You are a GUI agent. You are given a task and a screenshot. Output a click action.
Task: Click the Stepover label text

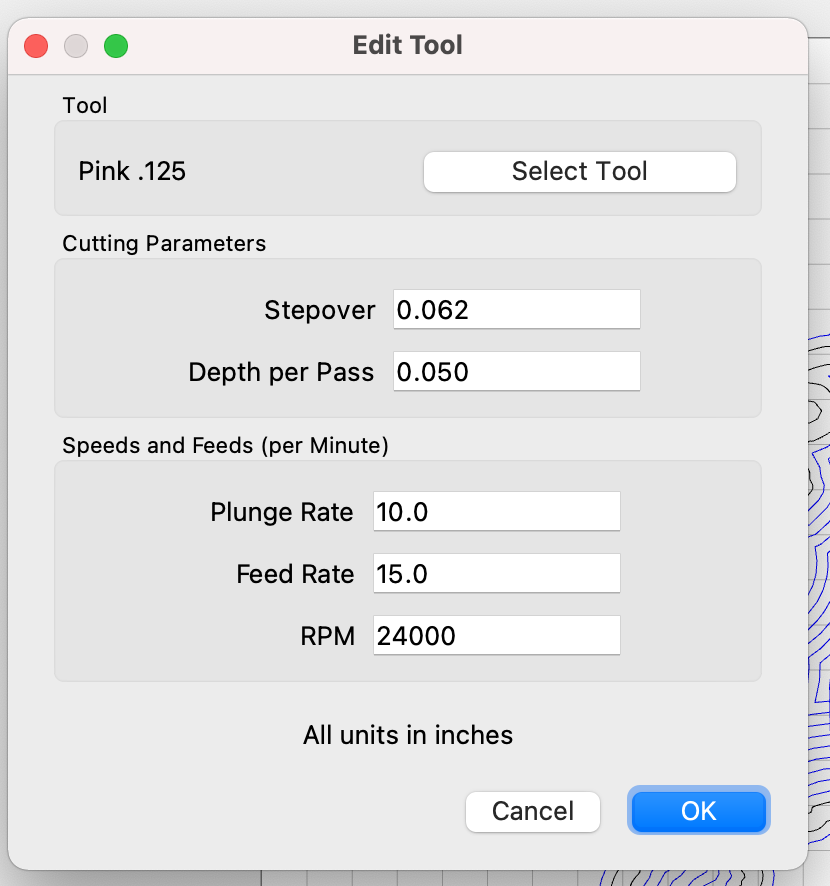[320, 310]
